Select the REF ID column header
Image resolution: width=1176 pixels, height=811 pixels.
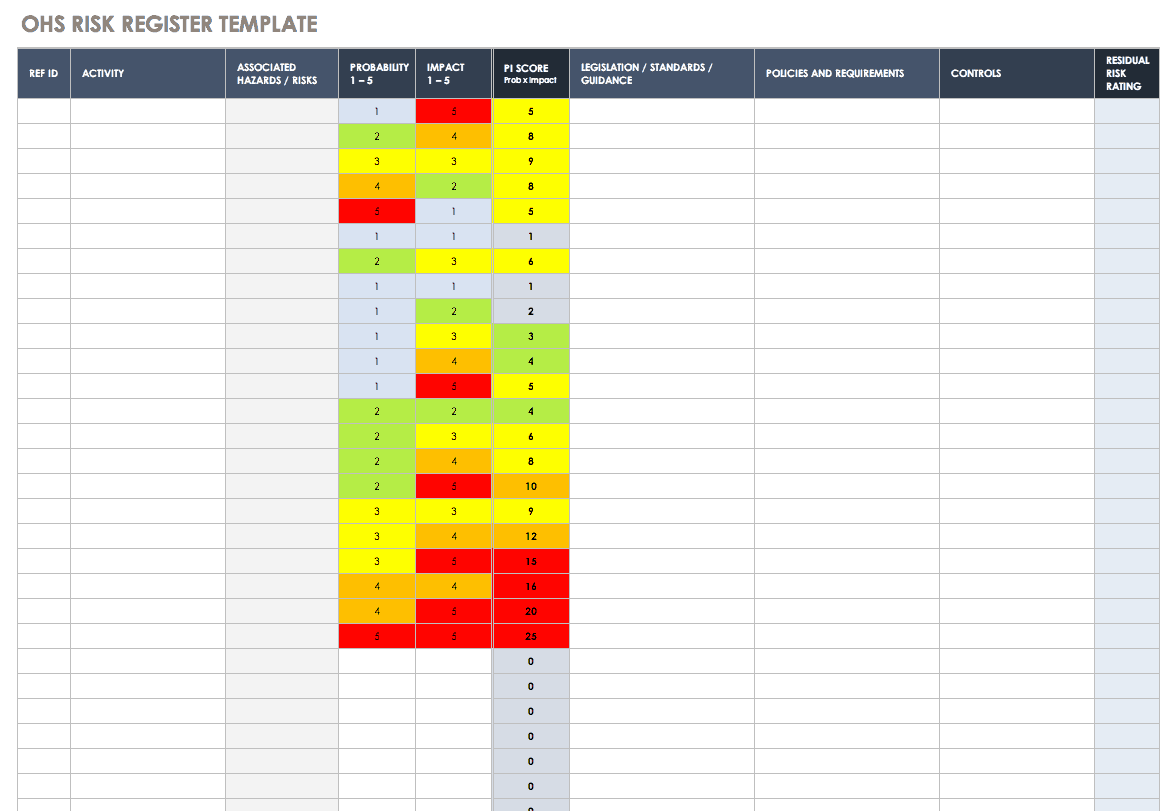point(42,72)
